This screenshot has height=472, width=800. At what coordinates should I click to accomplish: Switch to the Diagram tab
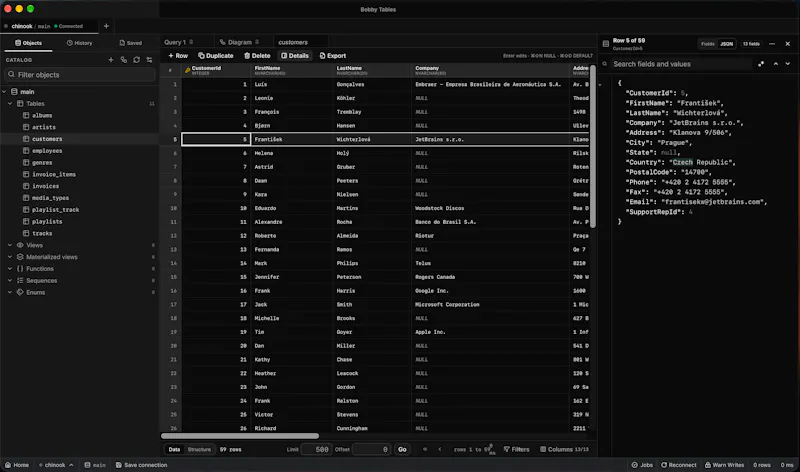pyautogui.click(x=240, y=42)
